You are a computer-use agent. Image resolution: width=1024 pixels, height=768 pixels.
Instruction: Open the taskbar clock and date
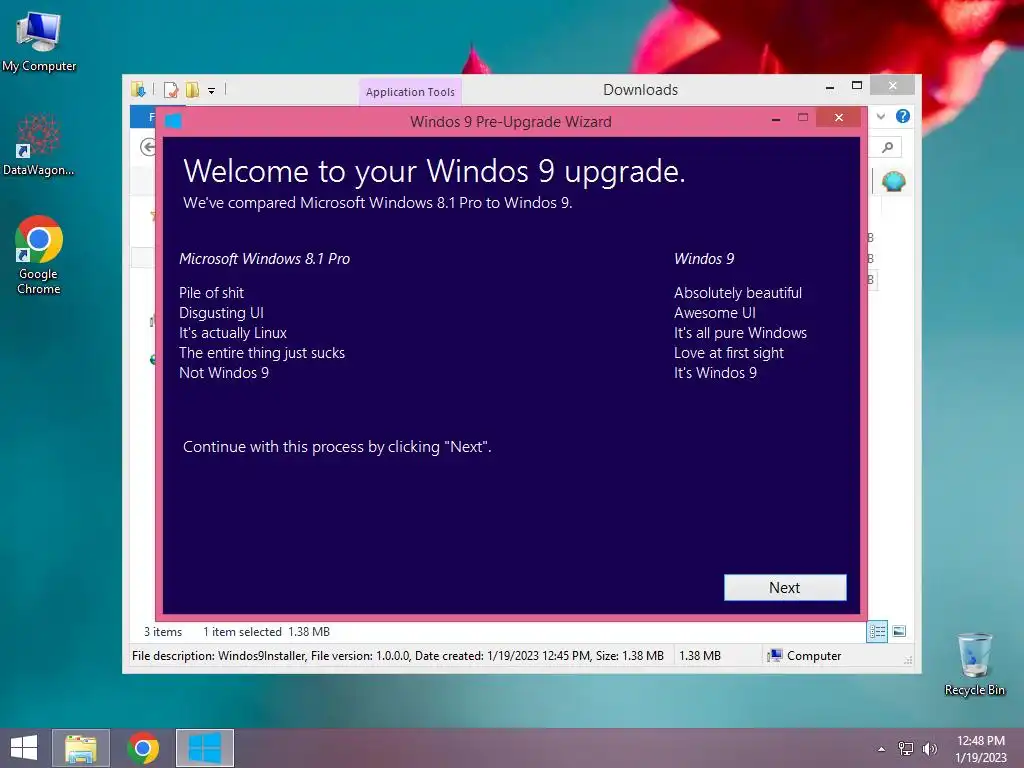(x=981, y=749)
